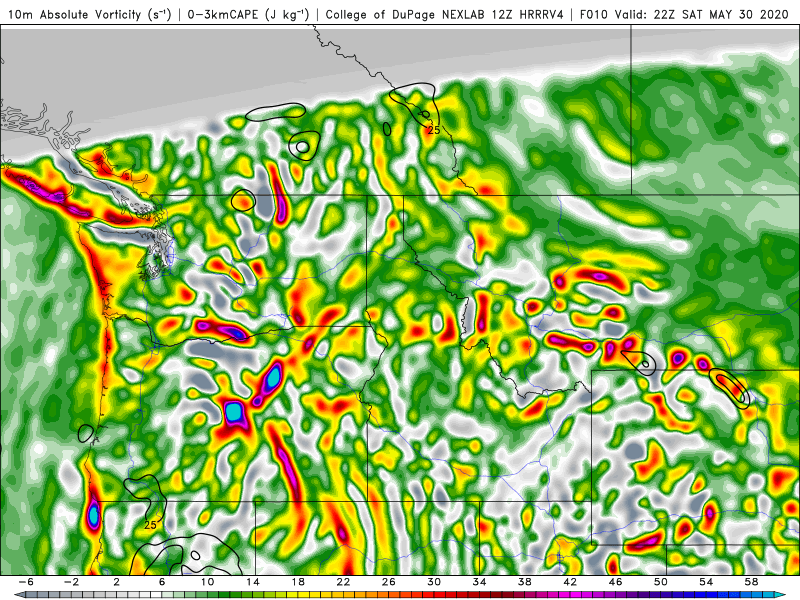The image size is (800, 600).
Task: Click the color scale label "54"
Action: 706,582
